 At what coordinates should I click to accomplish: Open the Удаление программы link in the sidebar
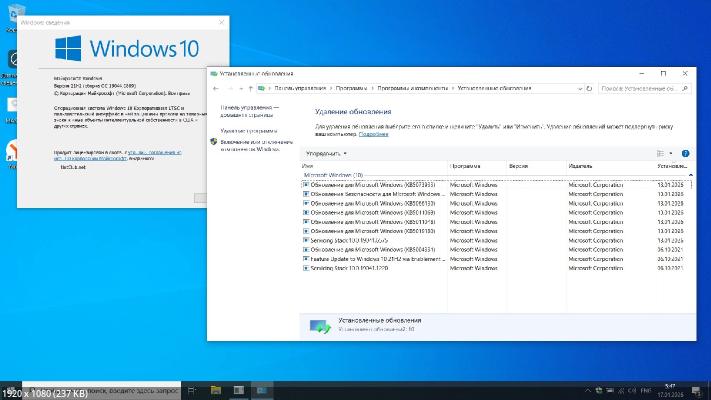[x=249, y=130]
